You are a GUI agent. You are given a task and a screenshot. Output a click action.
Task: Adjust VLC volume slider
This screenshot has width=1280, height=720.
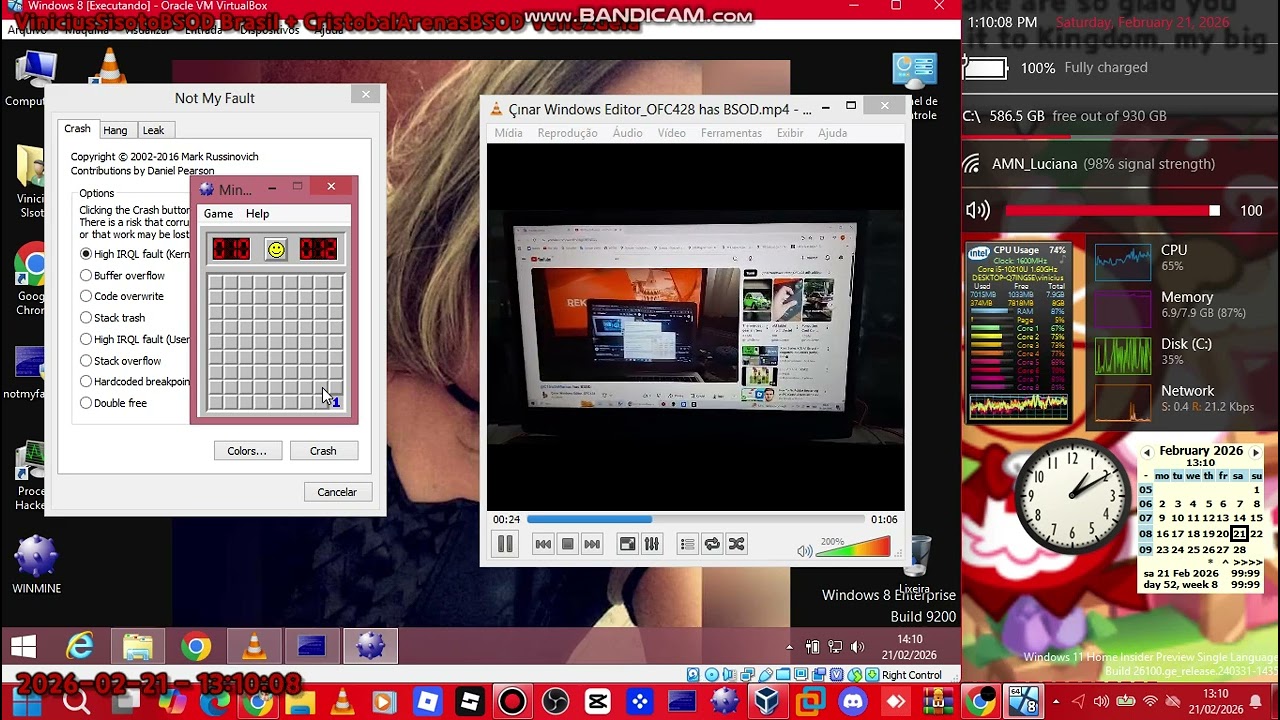pyautogui.click(x=855, y=547)
